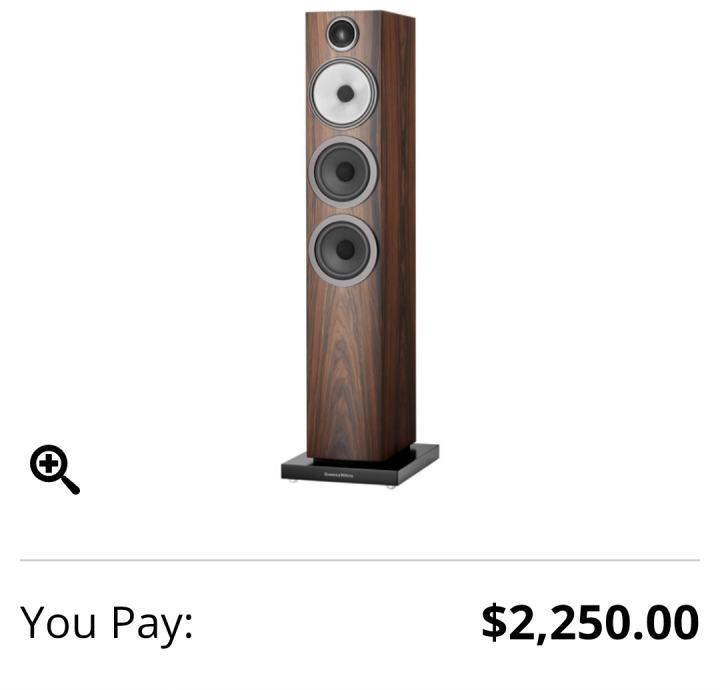Click the top edge of the speaker cabinet
The height and width of the screenshot is (690, 720).
coord(360,14)
